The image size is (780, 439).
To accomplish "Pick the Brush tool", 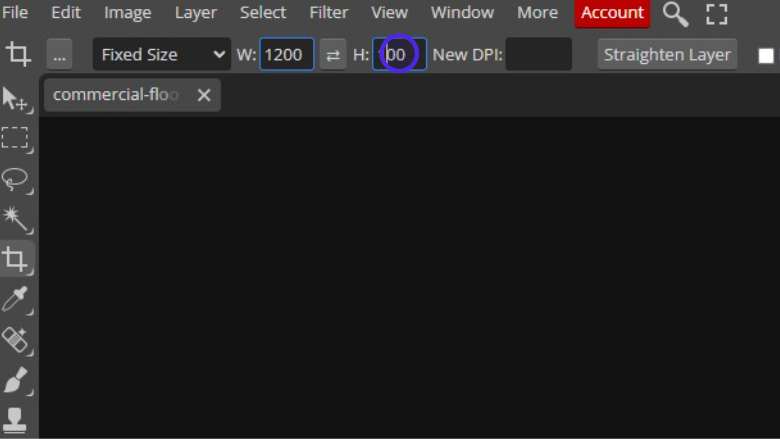I will coord(15,380).
